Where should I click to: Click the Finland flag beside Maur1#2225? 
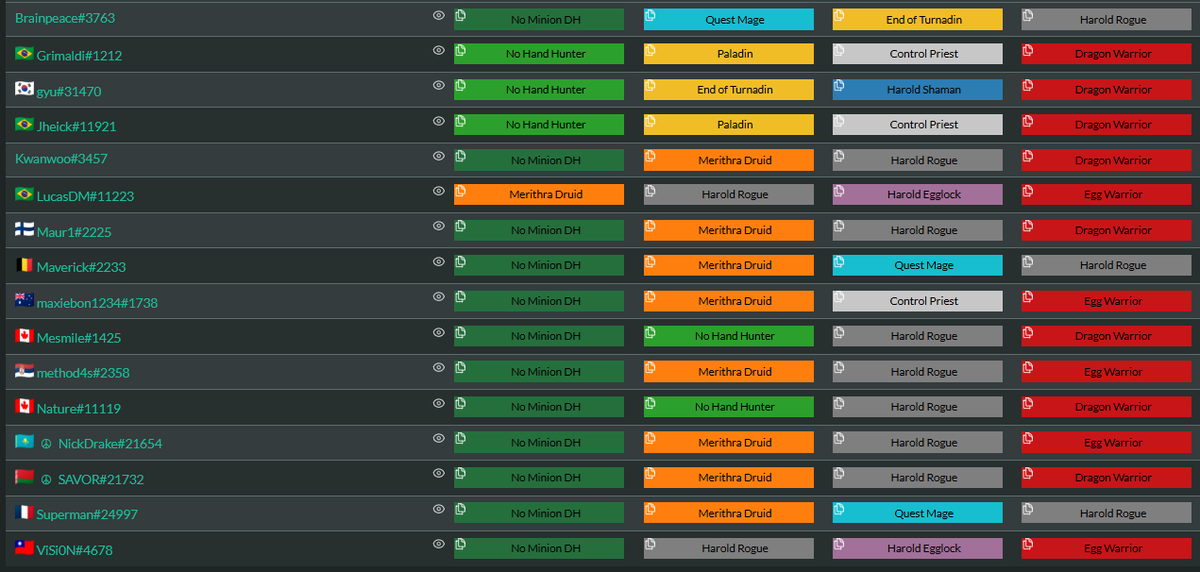coord(24,230)
